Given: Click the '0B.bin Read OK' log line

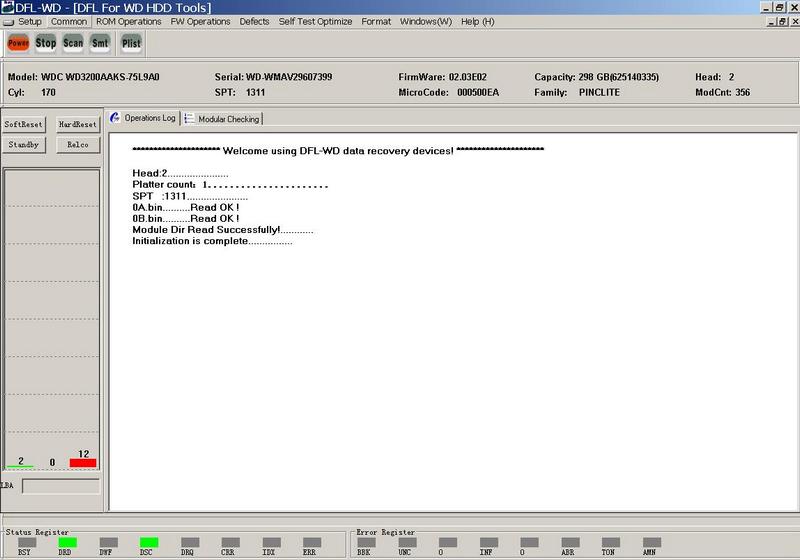Looking at the screenshot, I should (186, 218).
